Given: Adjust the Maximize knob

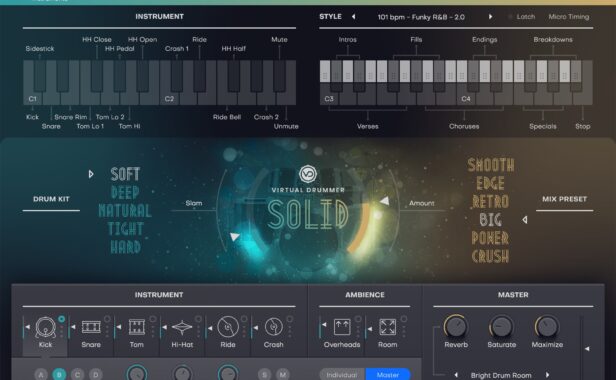Looking at the screenshot, I should [x=547, y=327].
